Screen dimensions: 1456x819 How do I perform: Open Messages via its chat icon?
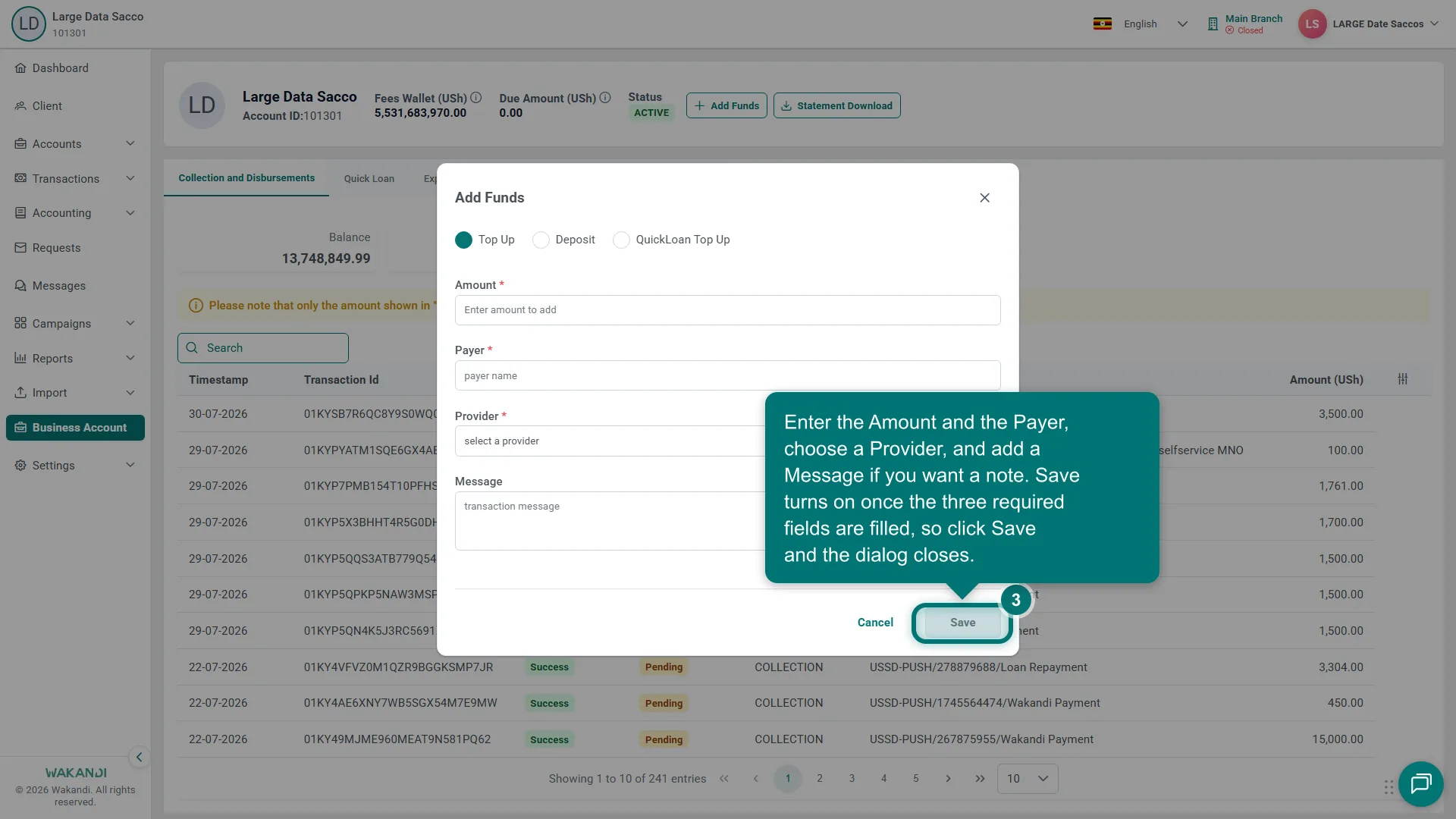pyautogui.click(x=20, y=286)
